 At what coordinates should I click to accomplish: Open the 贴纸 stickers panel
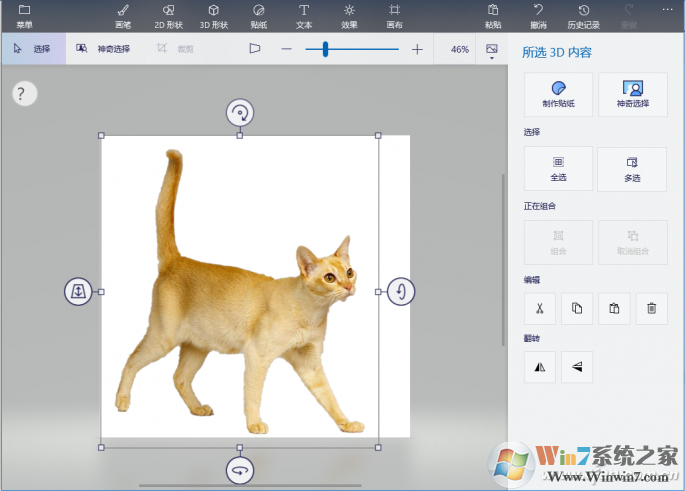(258, 15)
